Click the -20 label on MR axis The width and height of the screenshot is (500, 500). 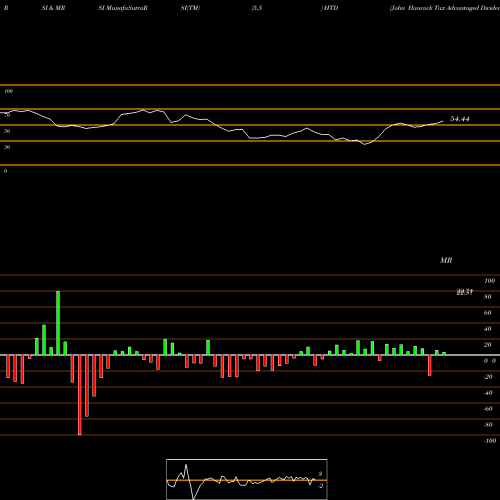pyautogui.click(x=488, y=377)
